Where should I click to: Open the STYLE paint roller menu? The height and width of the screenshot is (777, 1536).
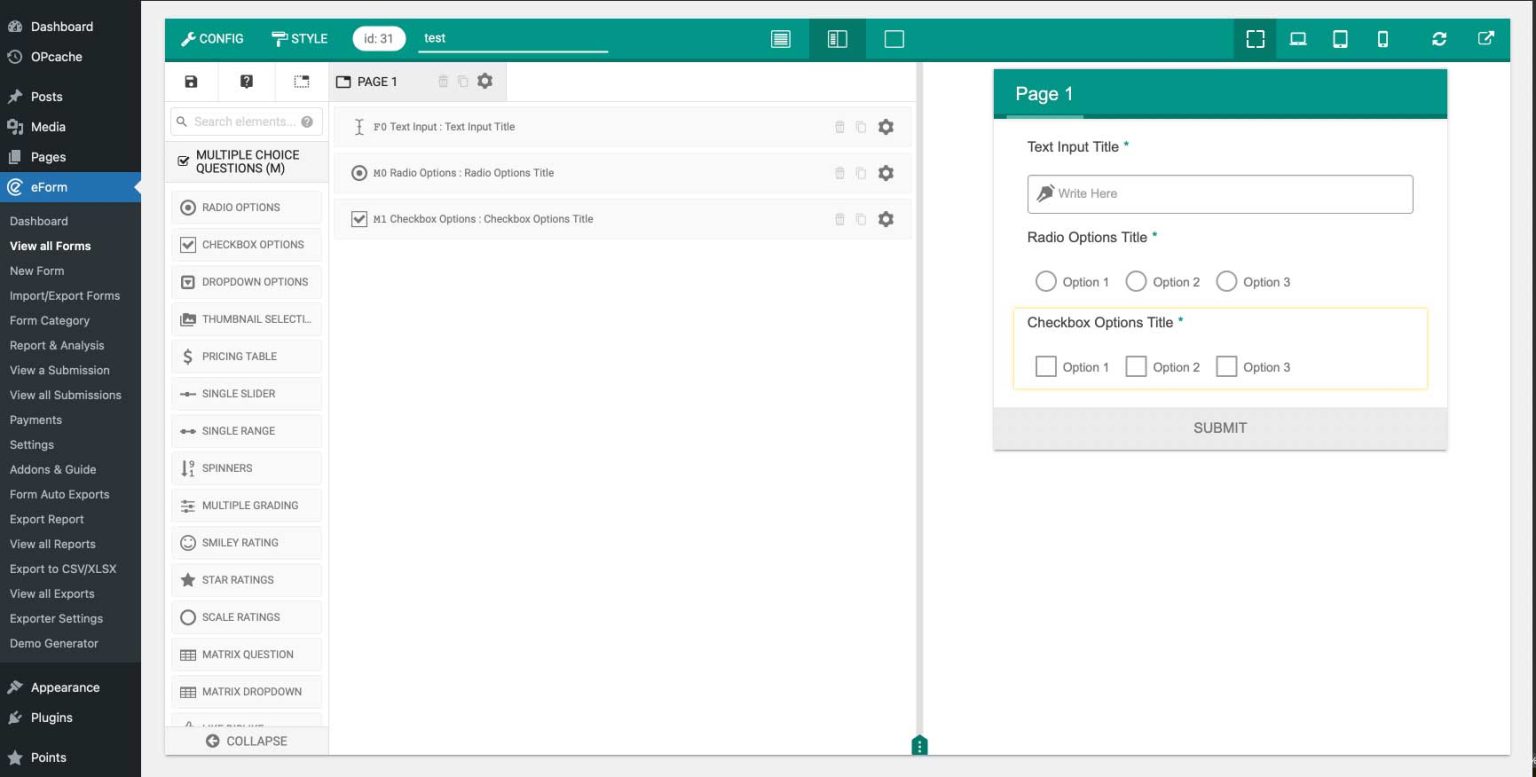[x=299, y=39]
